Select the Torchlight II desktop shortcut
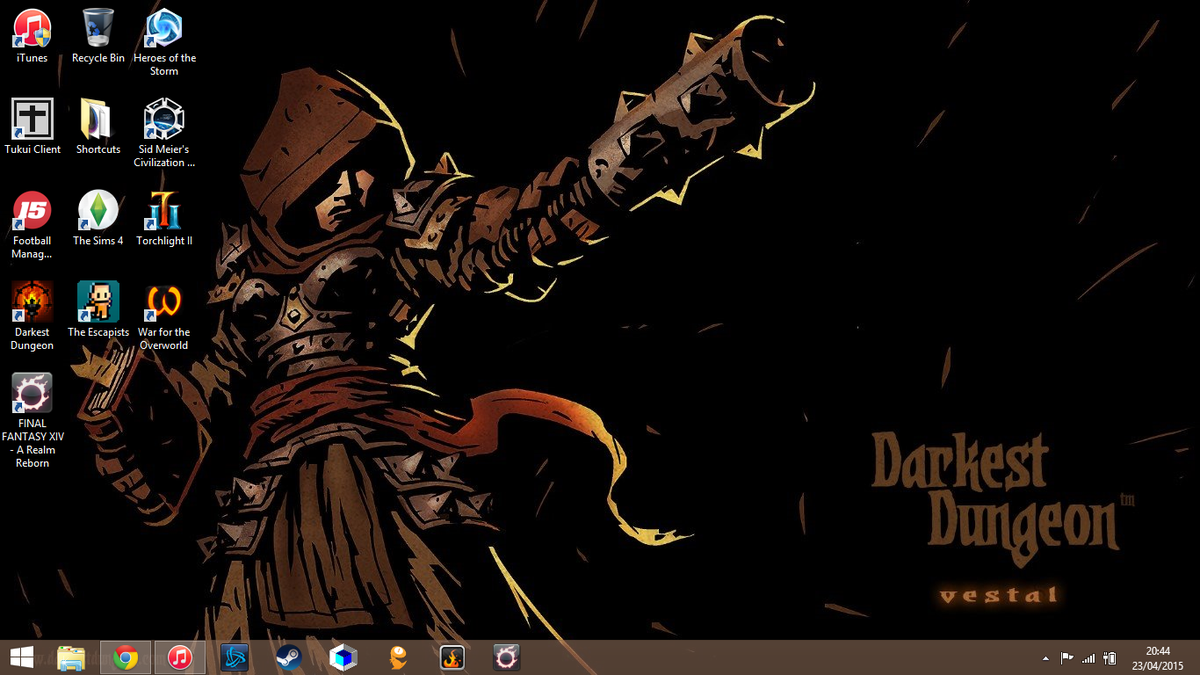1200x675 pixels. 164,218
